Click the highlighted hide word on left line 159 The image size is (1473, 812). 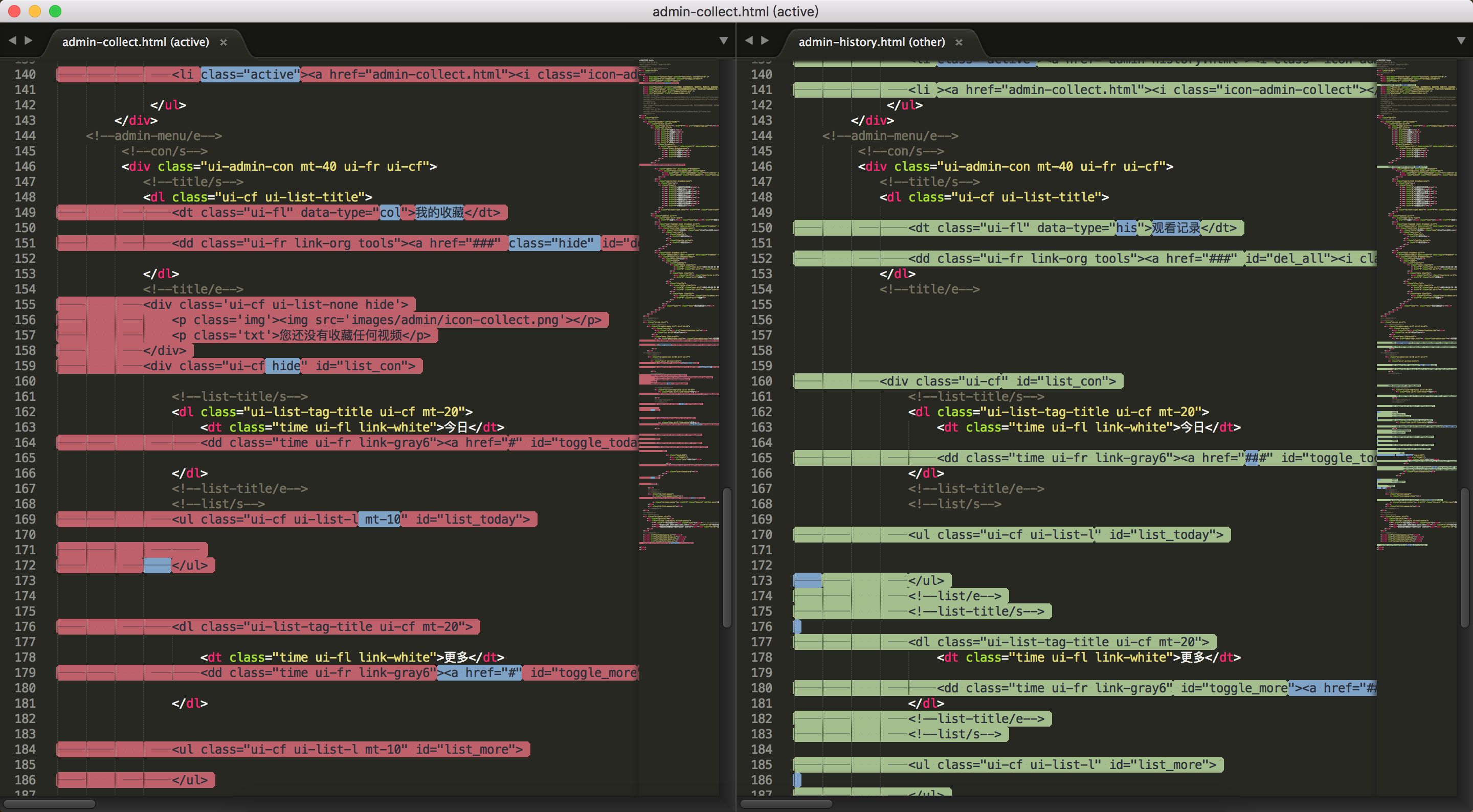coord(286,366)
